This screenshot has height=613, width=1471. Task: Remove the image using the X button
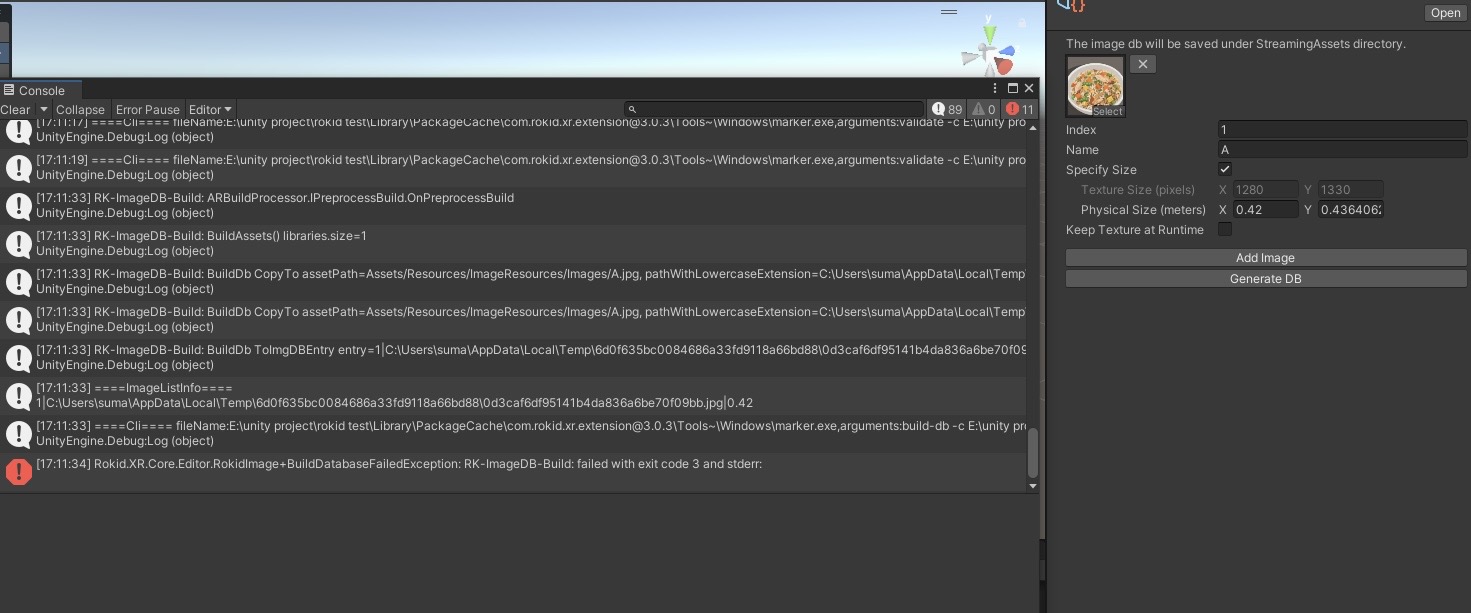(1143, 64)
